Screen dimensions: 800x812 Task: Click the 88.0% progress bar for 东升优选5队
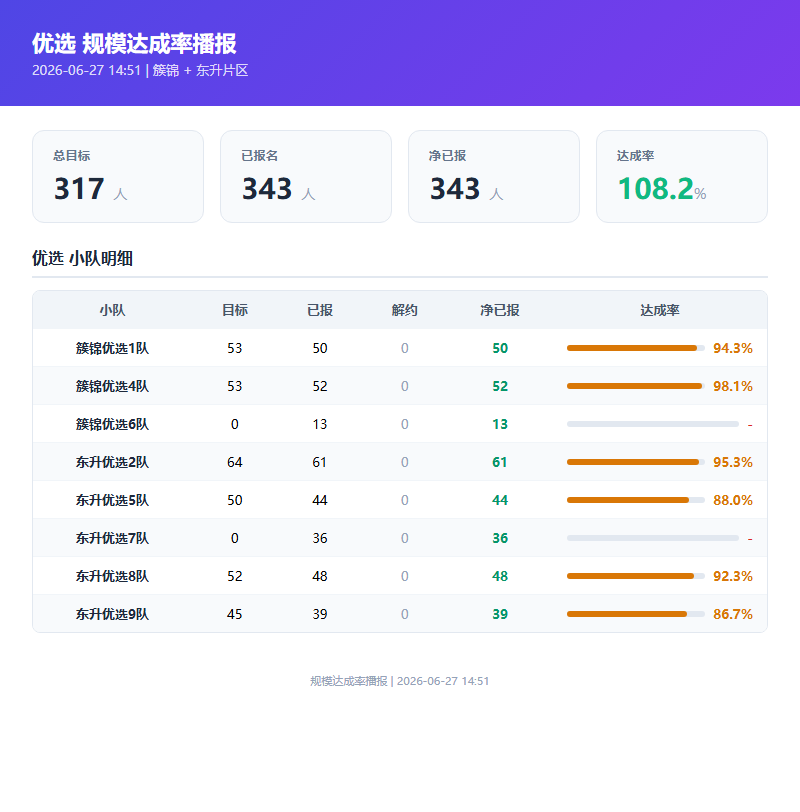point(636,500)
